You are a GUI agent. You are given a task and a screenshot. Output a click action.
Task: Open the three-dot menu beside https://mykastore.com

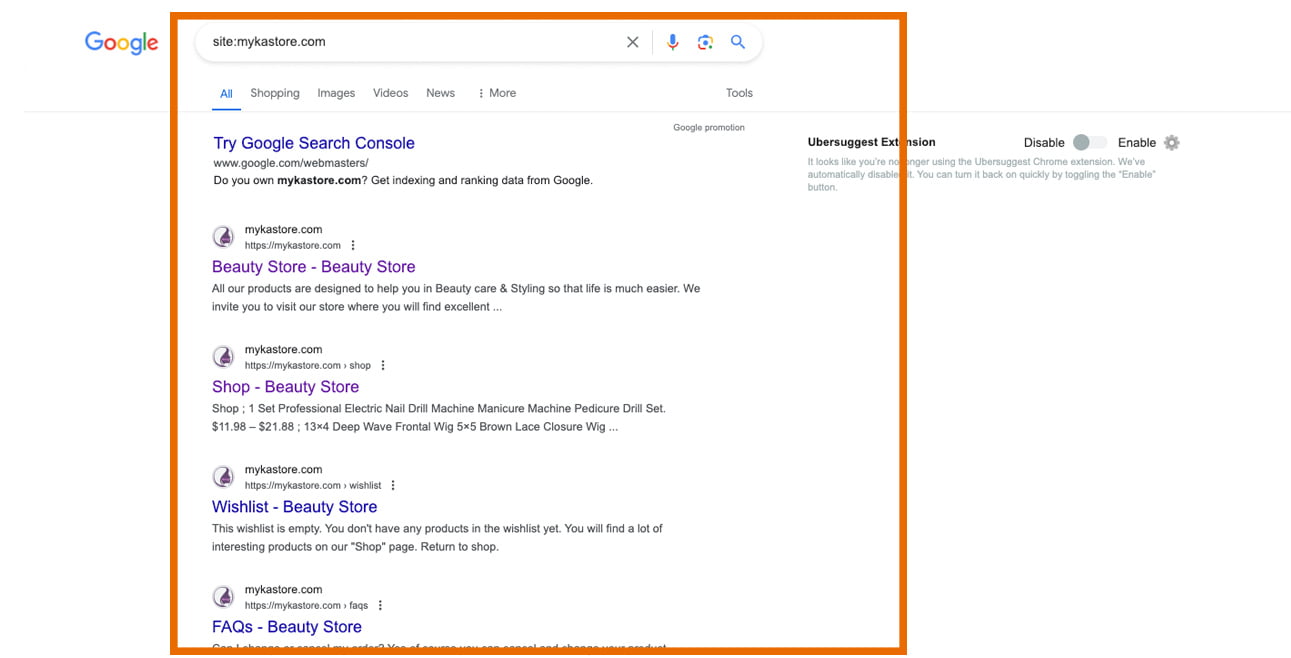pos(353,246)
